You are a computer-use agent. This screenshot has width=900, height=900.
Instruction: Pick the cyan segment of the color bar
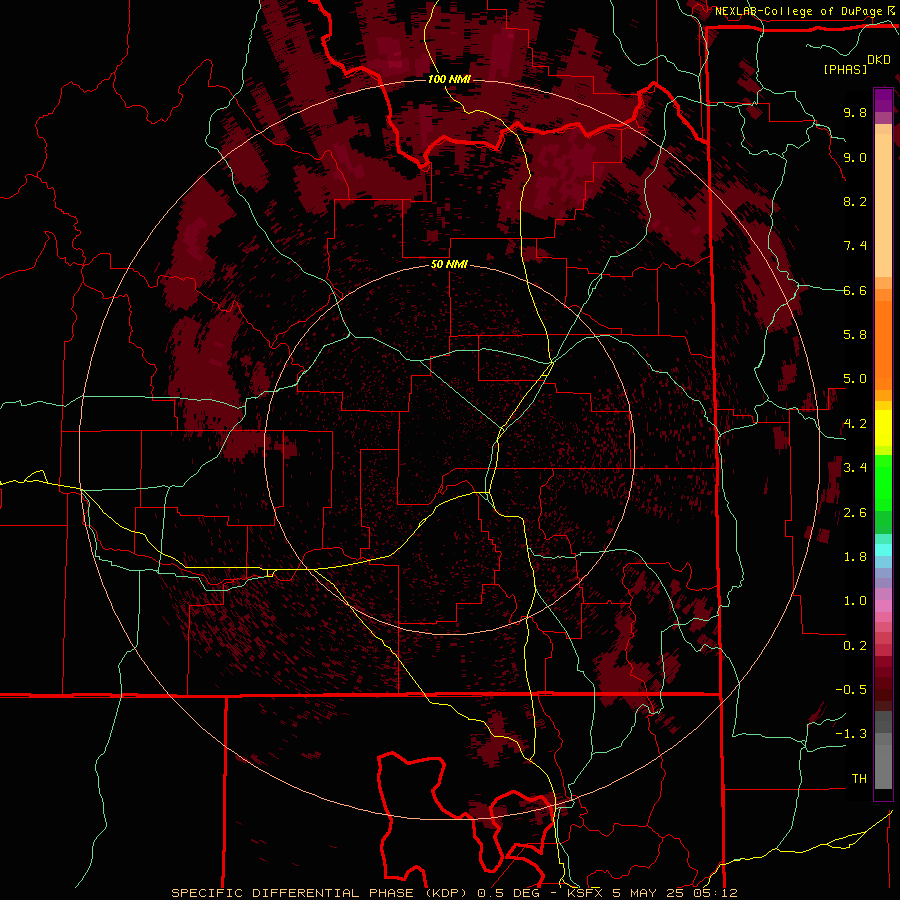coord(883,550)
